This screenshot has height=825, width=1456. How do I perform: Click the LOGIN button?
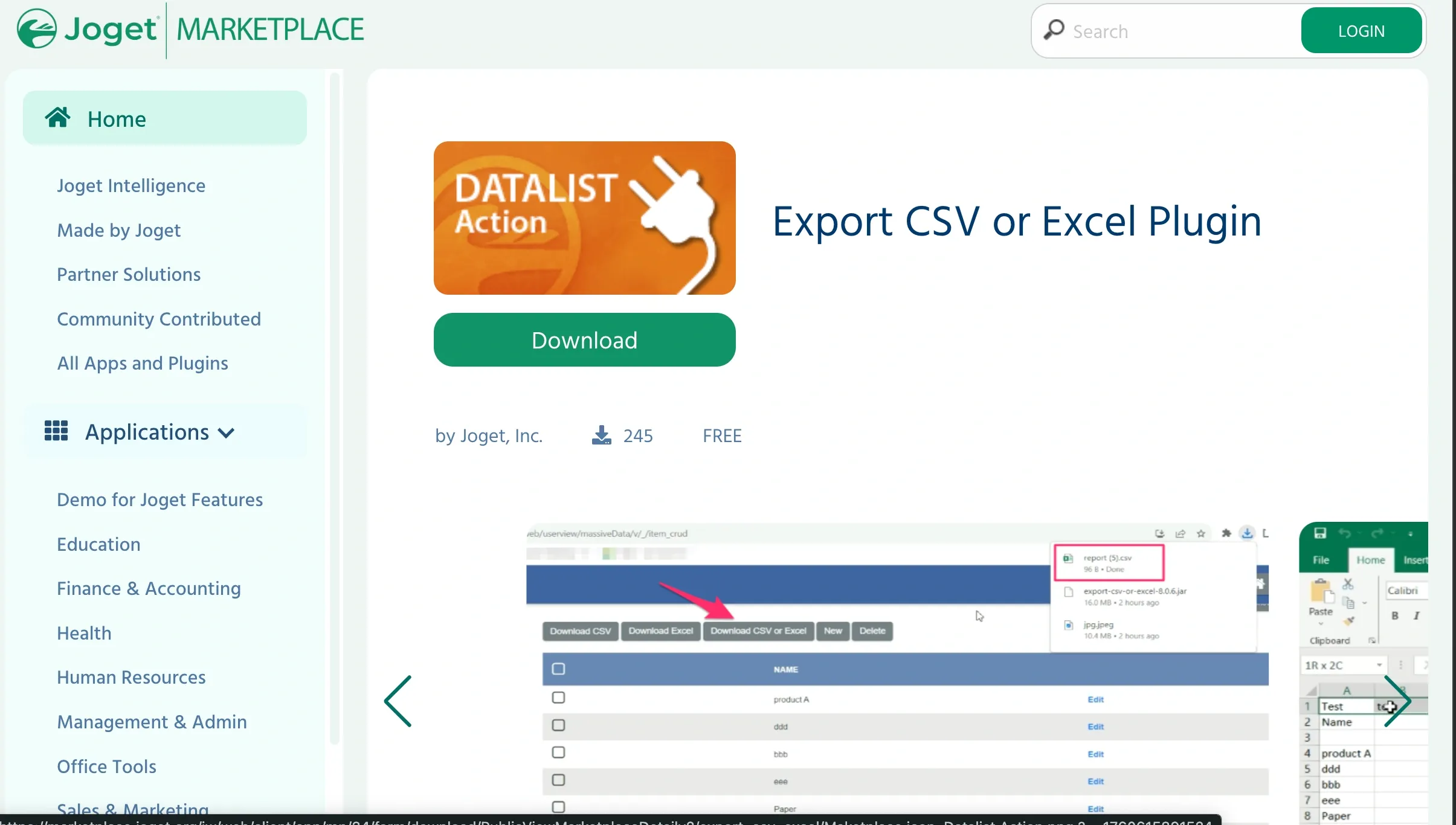pyautogui.click(x=1361, y=31)
